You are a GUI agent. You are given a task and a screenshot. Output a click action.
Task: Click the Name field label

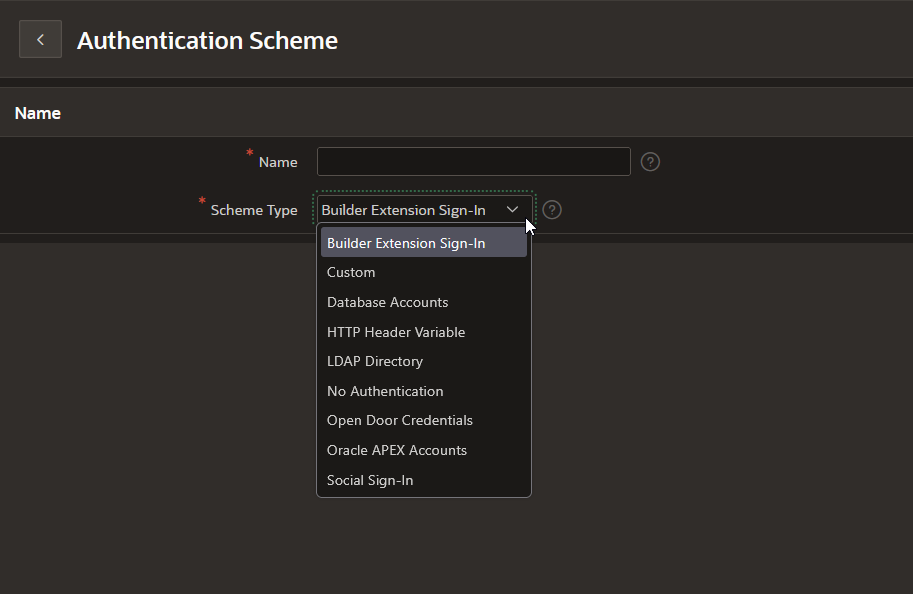coord(278,162)
